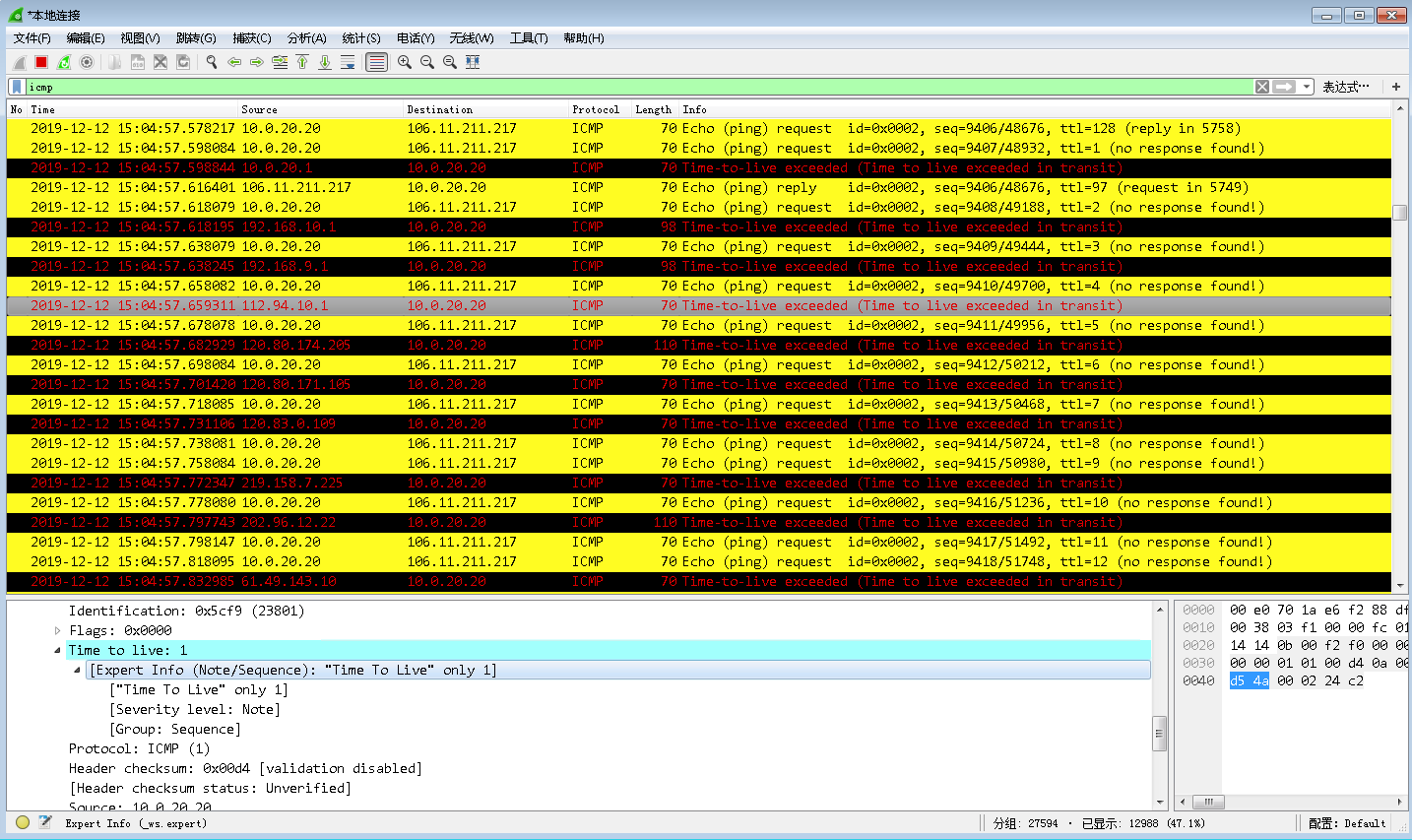
Task: Open the display filter history dropdown
Action: pos(1307,87)
